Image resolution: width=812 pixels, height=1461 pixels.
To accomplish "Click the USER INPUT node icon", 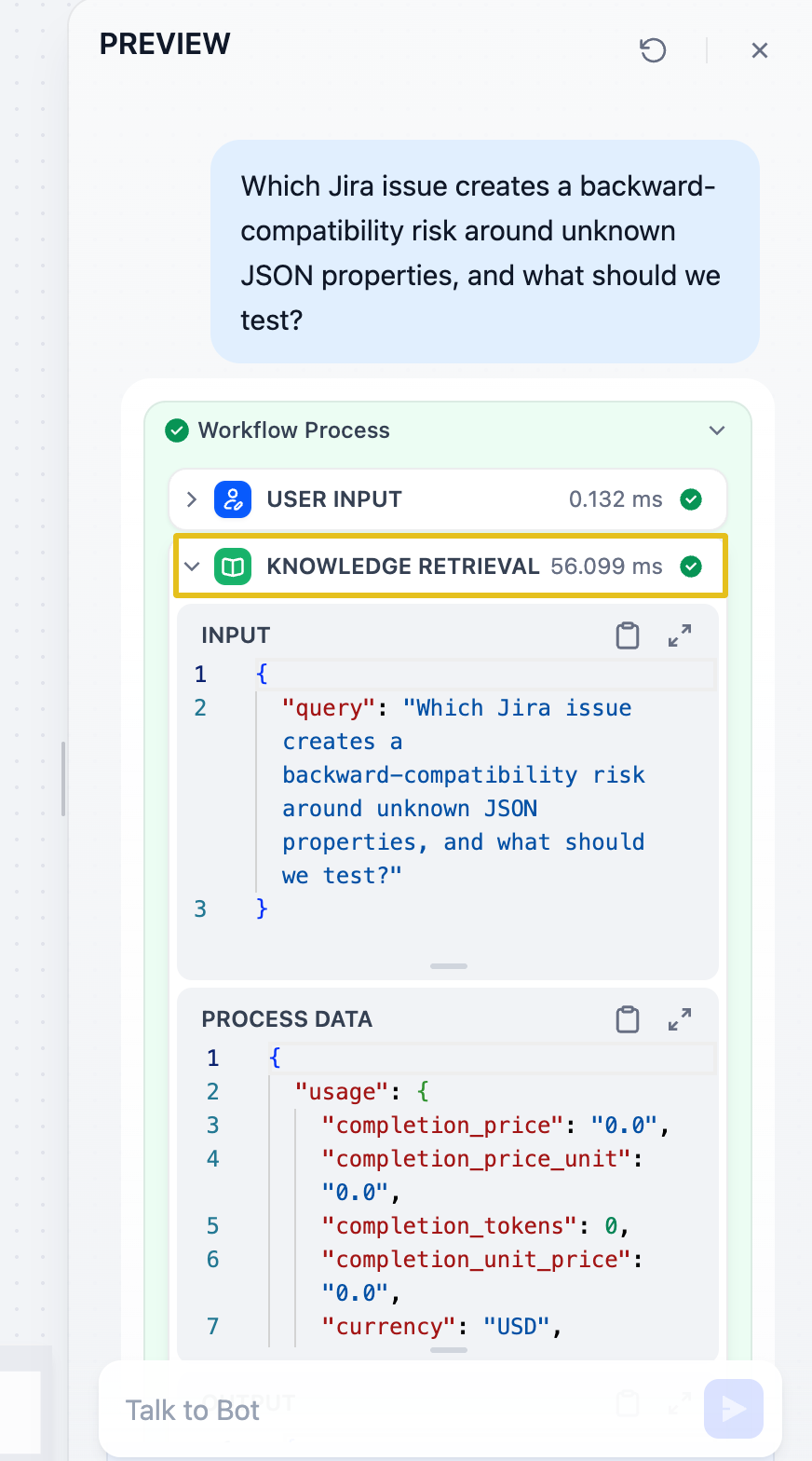I will (x=233, y=499).
